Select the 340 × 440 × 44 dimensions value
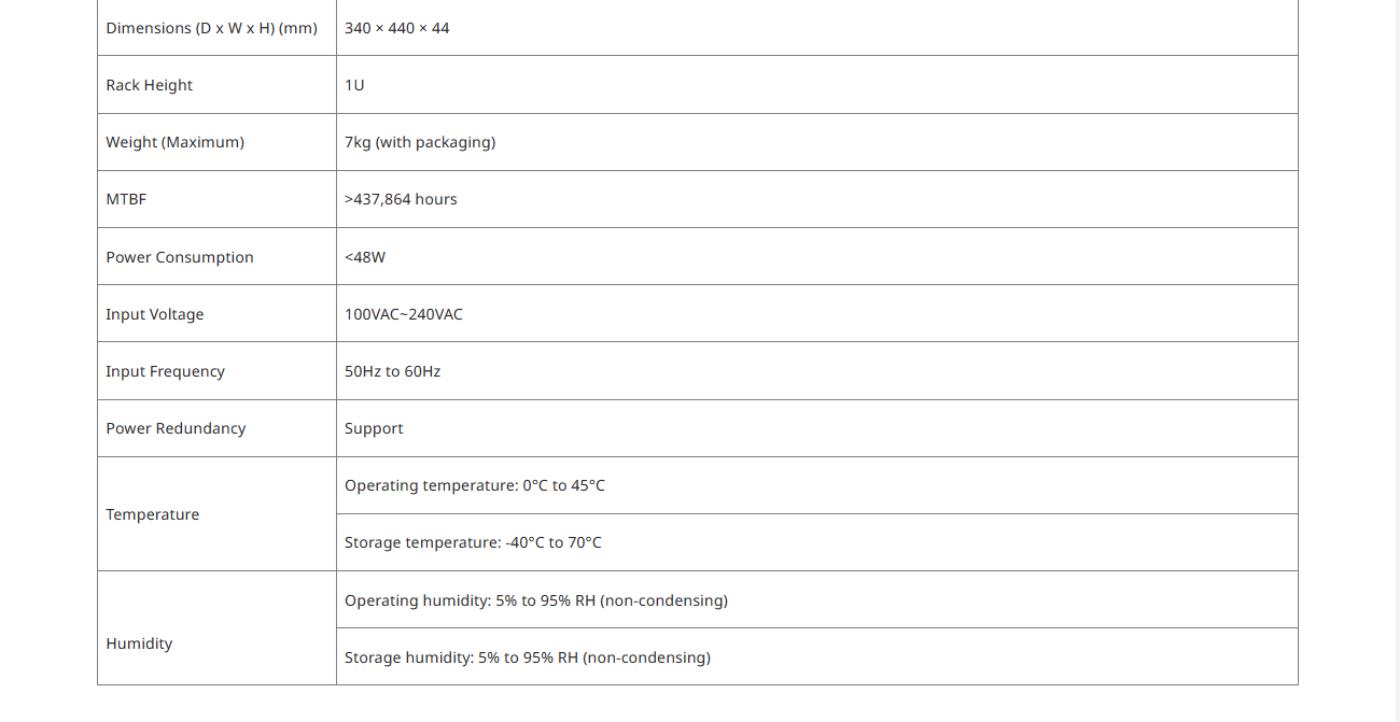1400x722 pixels. 397,28
